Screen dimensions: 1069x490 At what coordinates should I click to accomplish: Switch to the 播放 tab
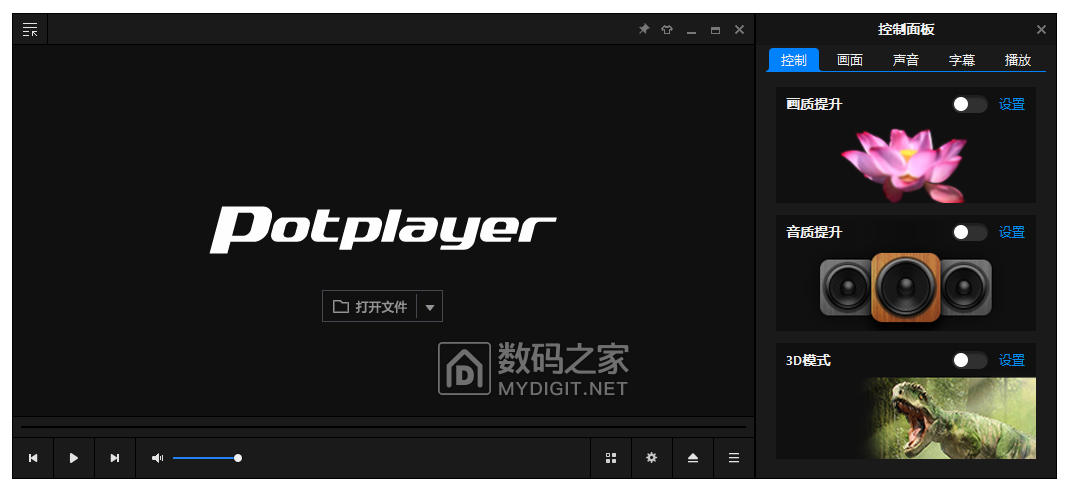[x=1017, y=60]
